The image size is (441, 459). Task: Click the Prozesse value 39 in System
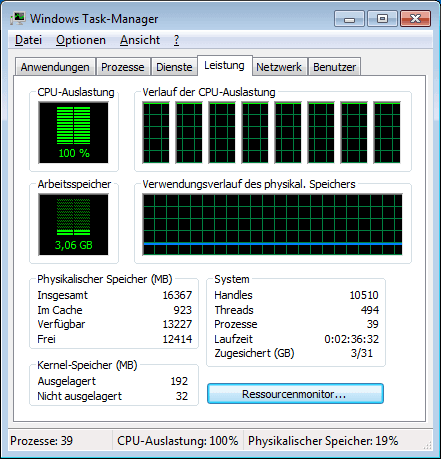tap(373, 324)
